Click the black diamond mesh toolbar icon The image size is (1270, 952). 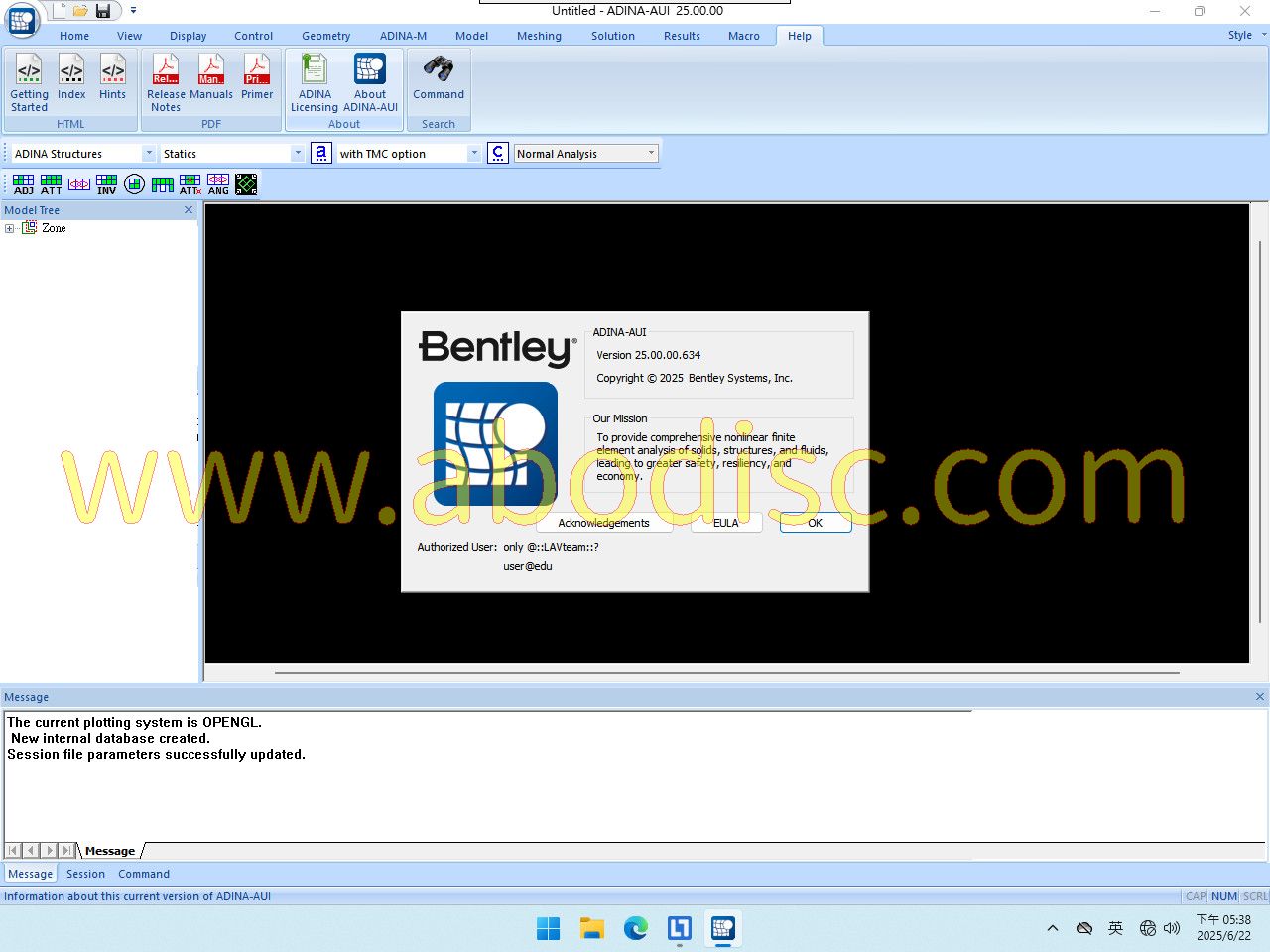(246, 184)
